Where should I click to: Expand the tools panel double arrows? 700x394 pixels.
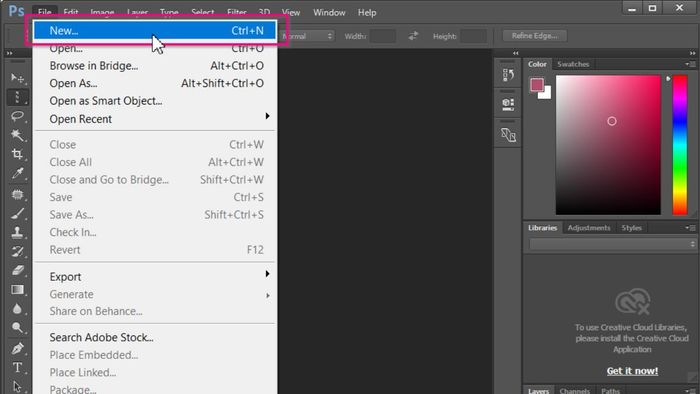point(9,53)
